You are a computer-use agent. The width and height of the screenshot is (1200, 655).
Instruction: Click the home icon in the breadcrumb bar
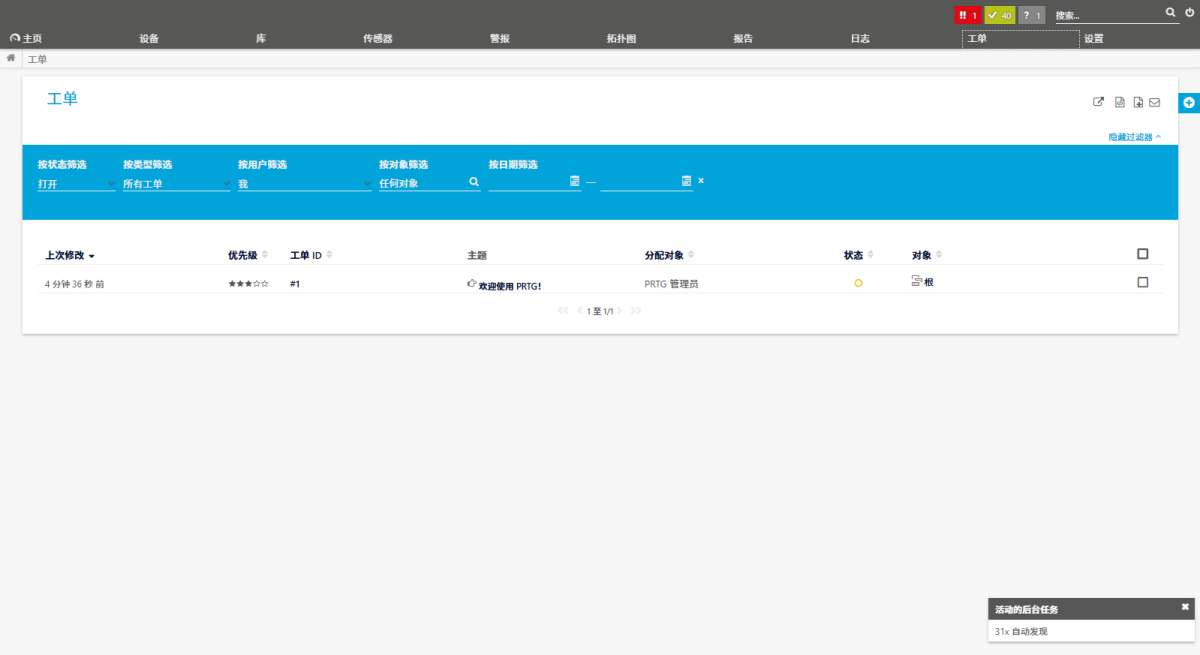[10, 58]
